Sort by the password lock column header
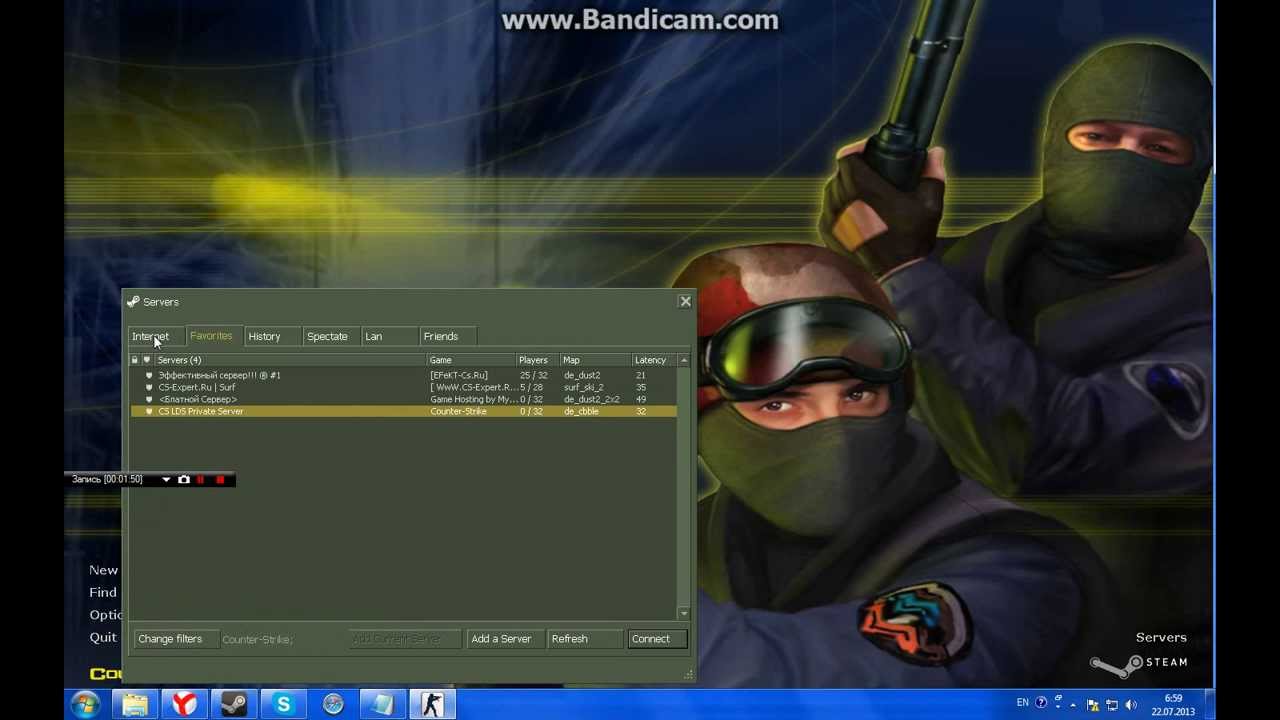Viewport: 1280px width, 720px height. (135, 360)
